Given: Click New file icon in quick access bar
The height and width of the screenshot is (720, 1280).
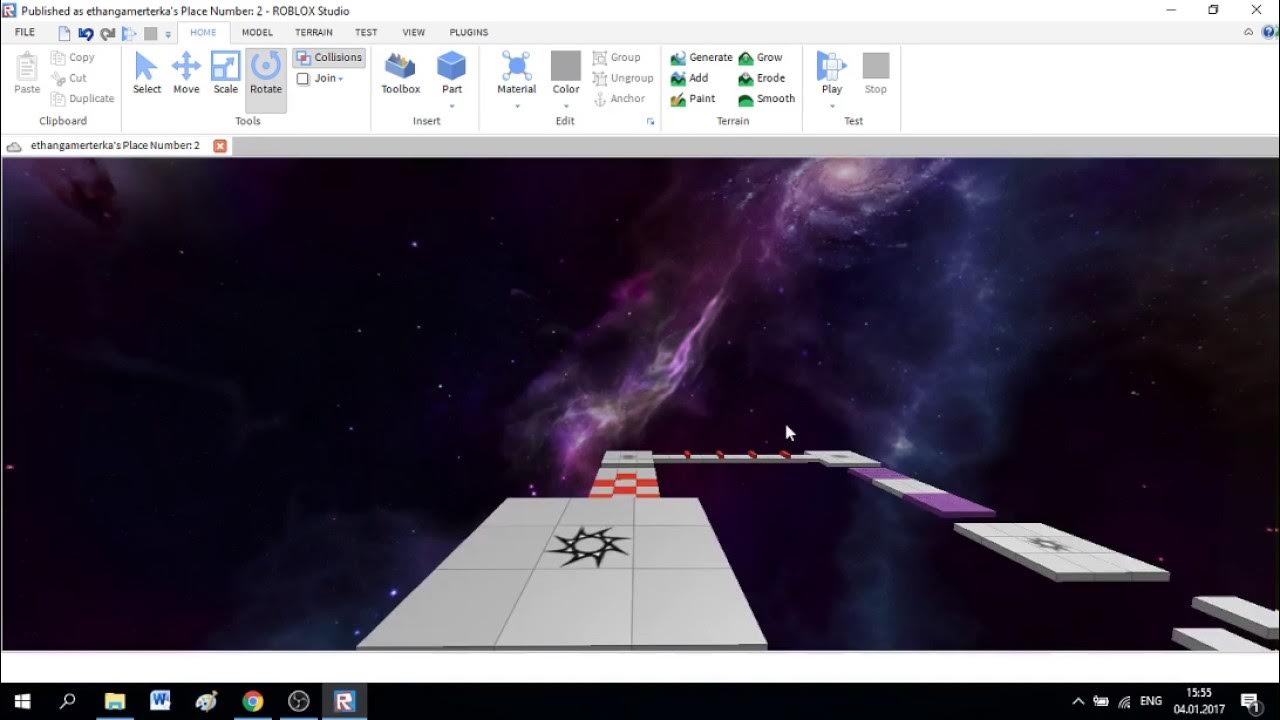Looking at the screenshot, I should pyautogui.click(x=64, y=33).
